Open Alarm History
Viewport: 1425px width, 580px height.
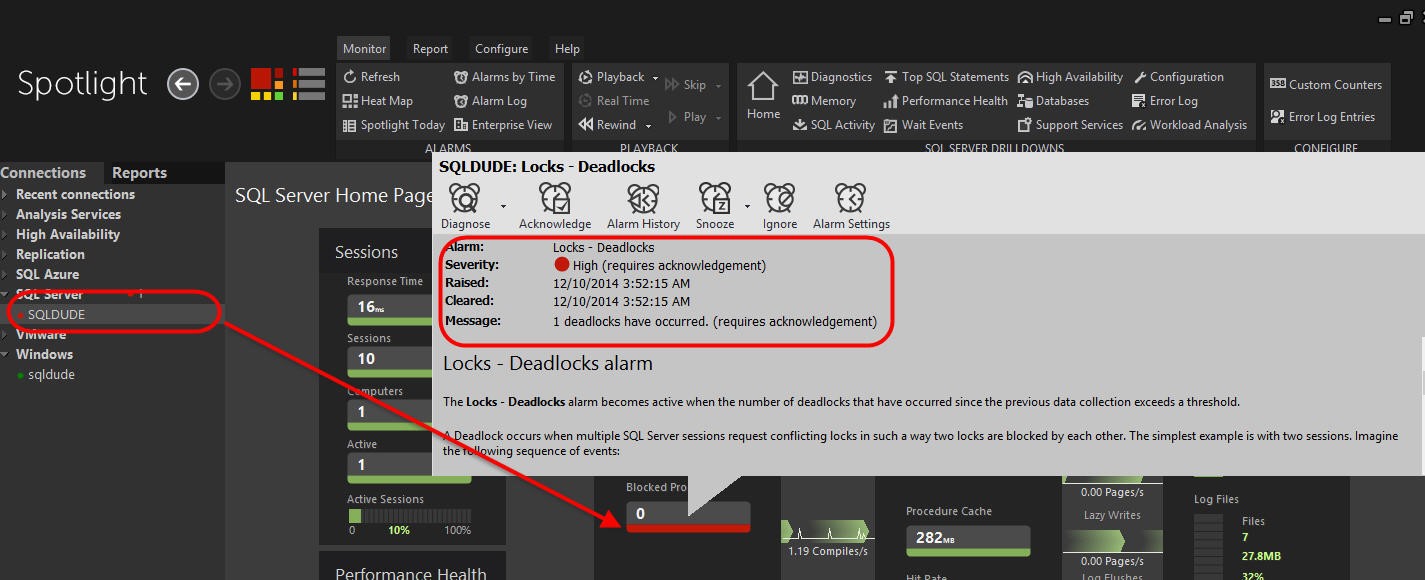643,206
